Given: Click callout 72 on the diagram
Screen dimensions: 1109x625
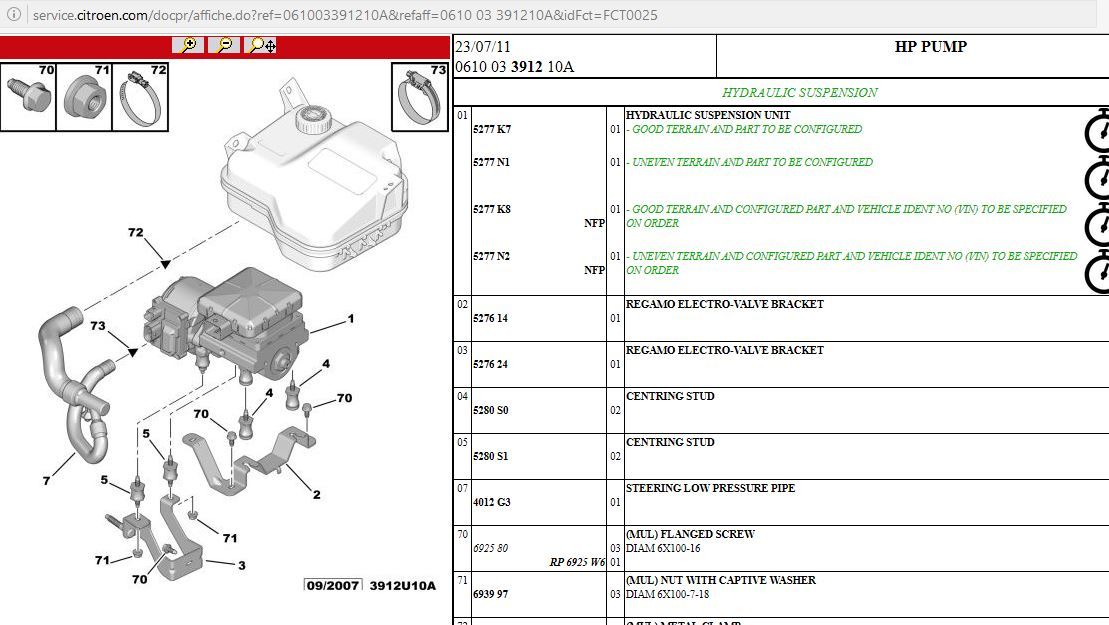Looking at the screenshot, I should (x=136, y=232).
